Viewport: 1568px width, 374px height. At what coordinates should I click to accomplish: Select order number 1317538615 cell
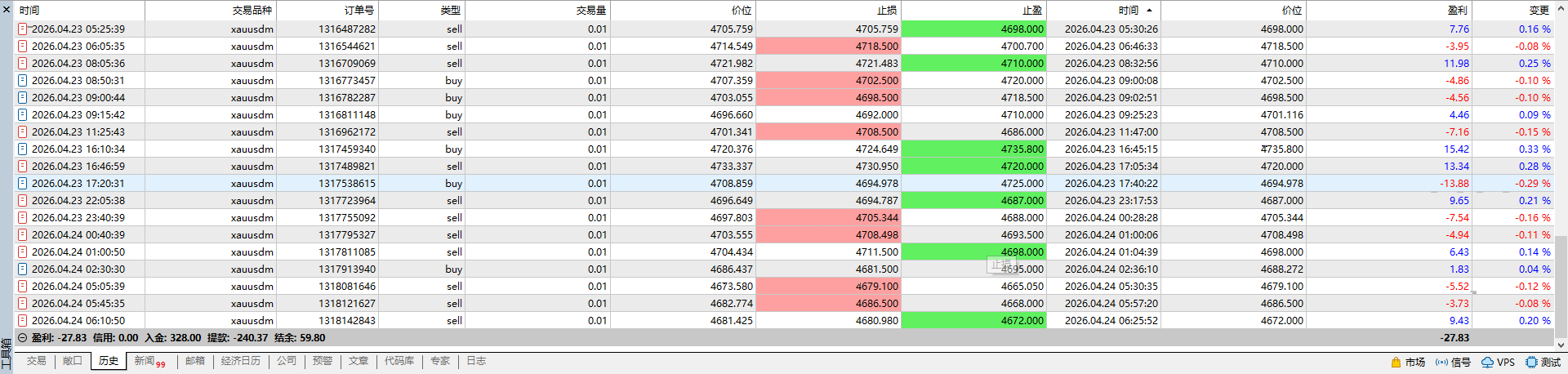click(327, 184)
